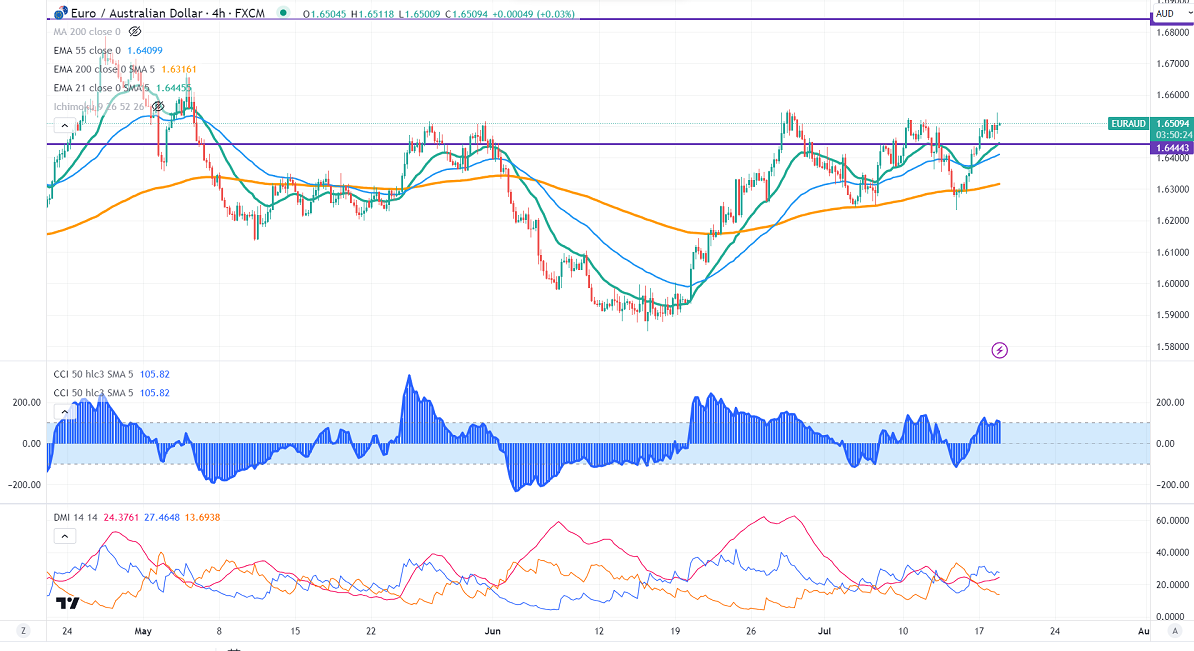This screenshot has height=651, width=1194.
Task: Open the AUD currency dropdown
Action: [1172, 14]
